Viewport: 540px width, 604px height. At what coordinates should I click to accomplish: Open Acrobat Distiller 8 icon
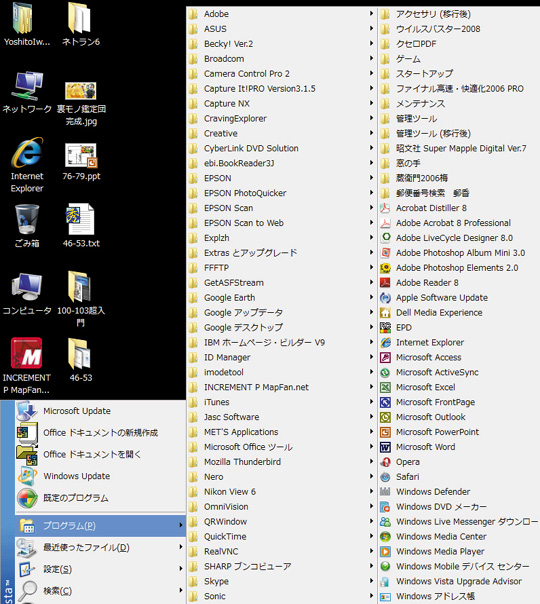[385, 208]
